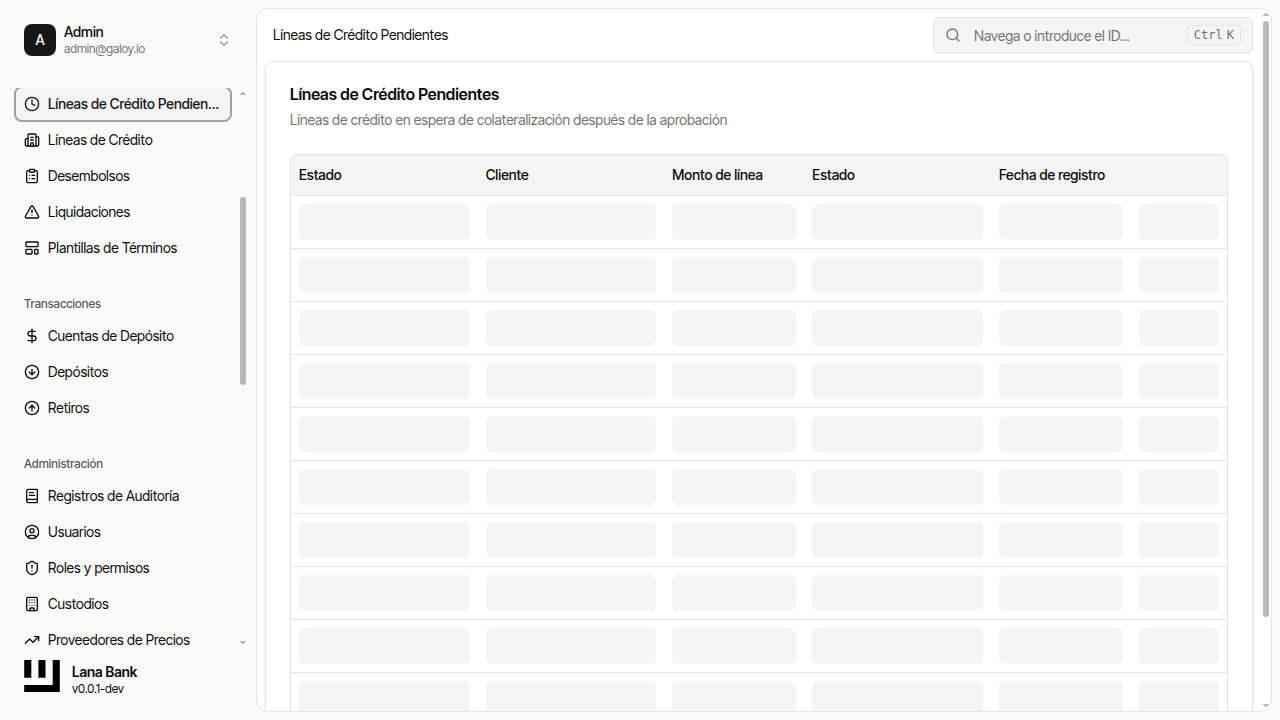Click the clipboard icon next to Desembolsos
This screenshot has height=720, width=1280.
32,176
